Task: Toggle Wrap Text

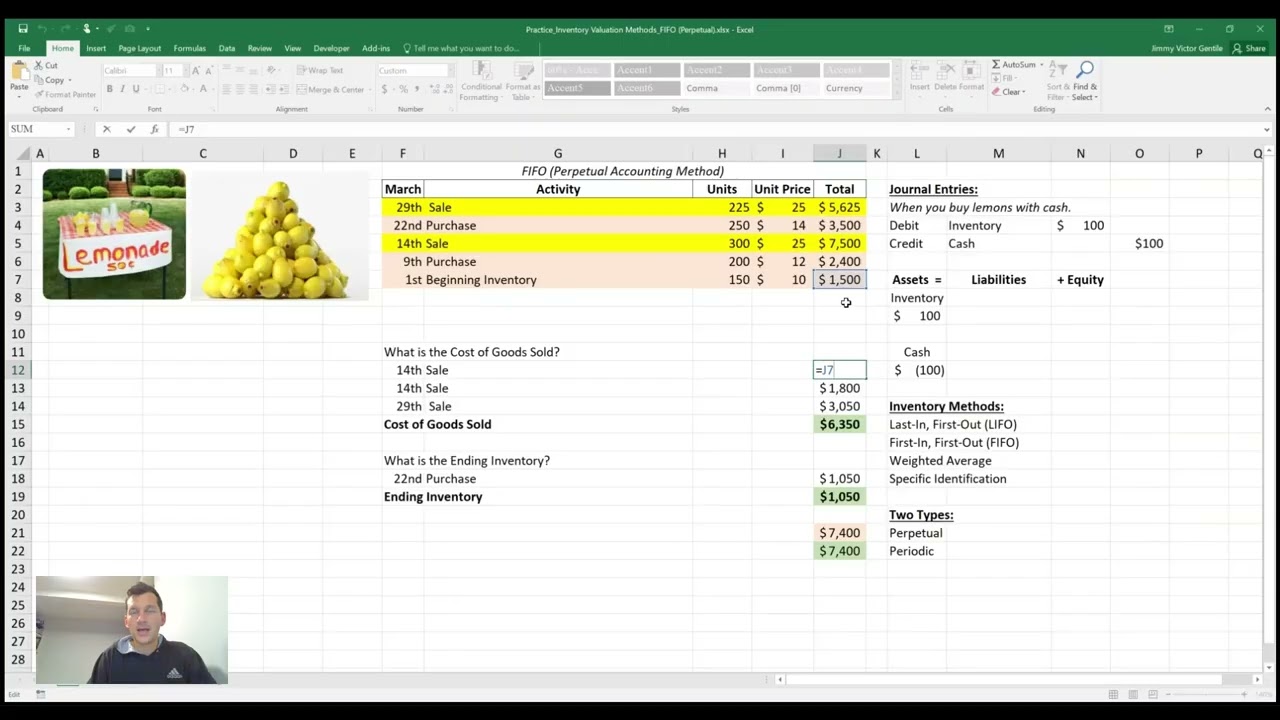Action: [x=318, y=71]
